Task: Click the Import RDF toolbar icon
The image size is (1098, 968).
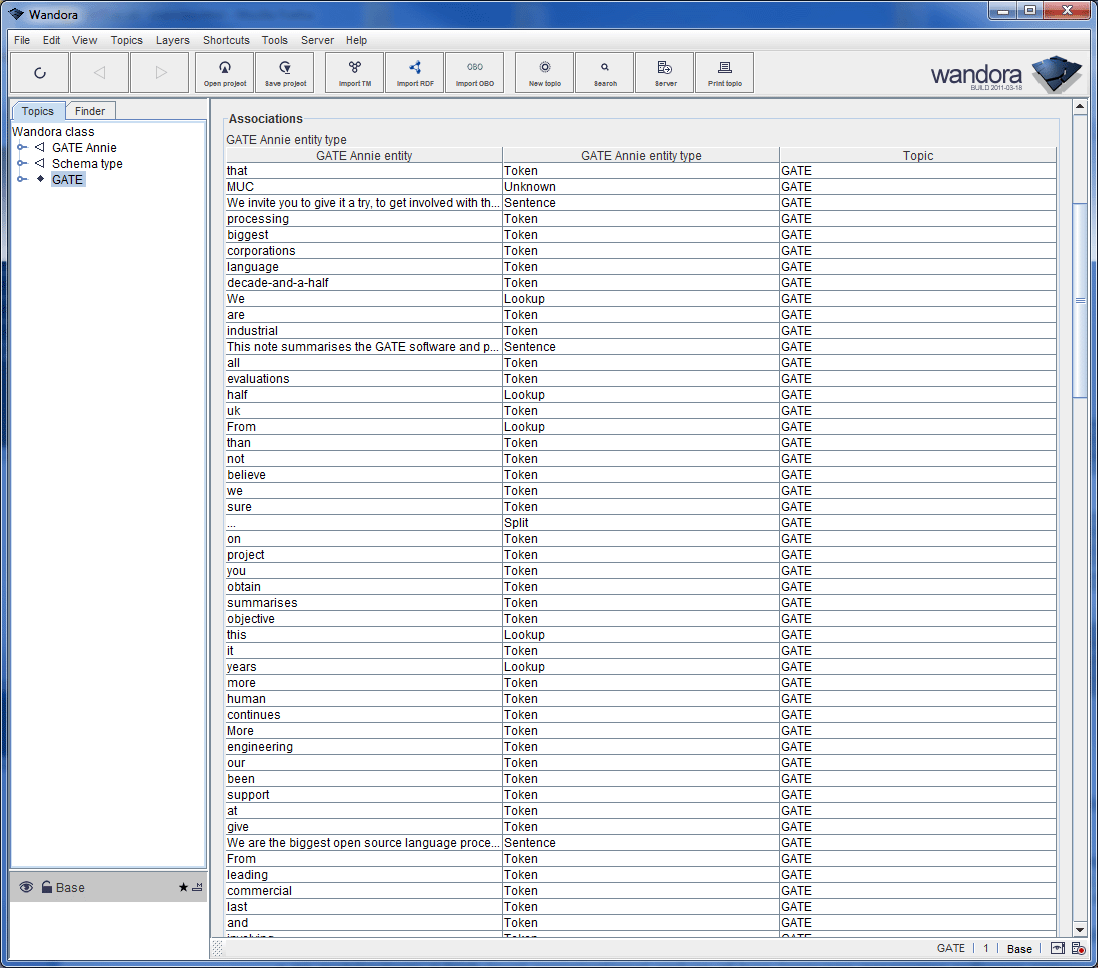Action: 415,73
